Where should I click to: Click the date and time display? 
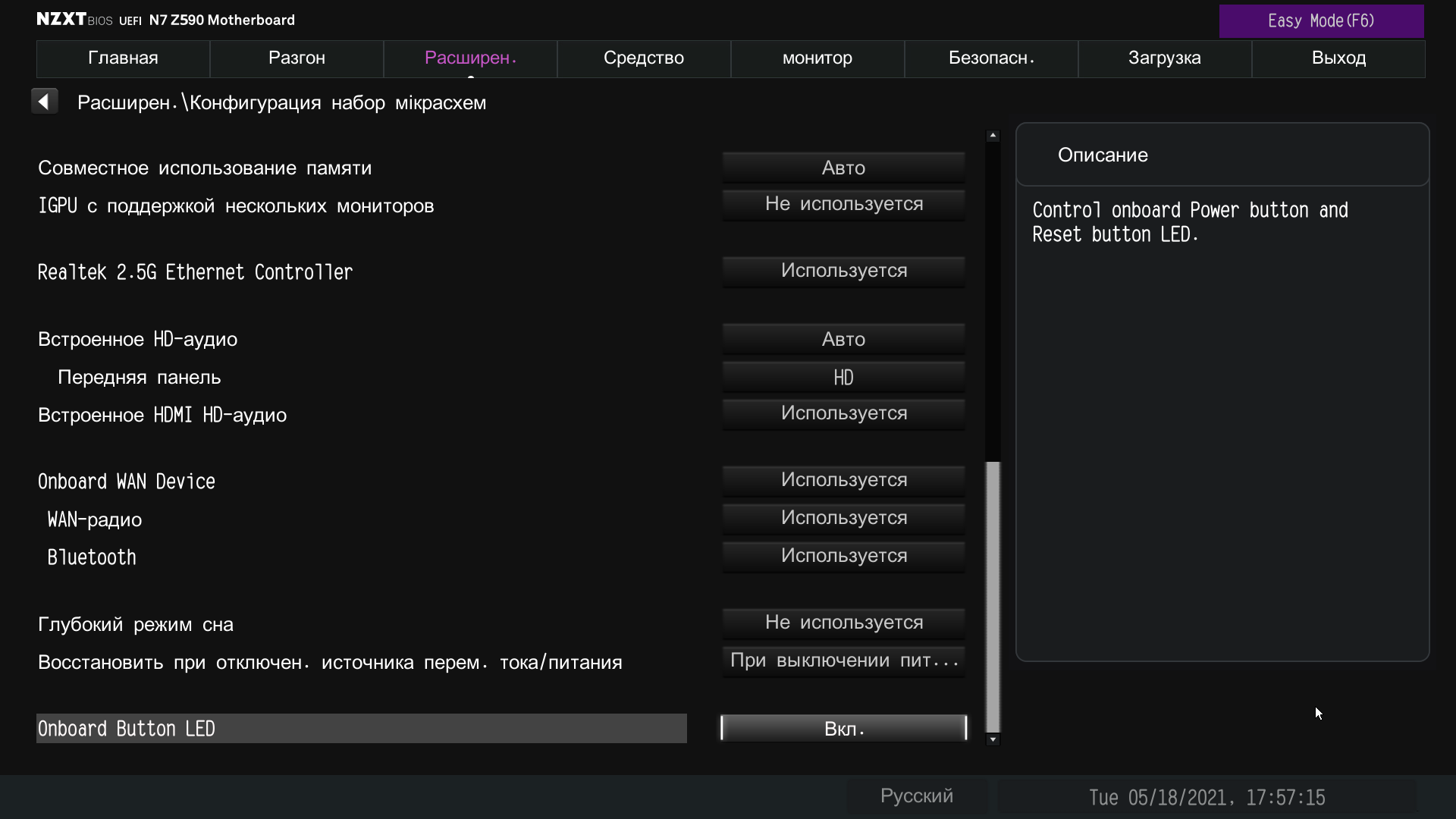coord(1207,798)
